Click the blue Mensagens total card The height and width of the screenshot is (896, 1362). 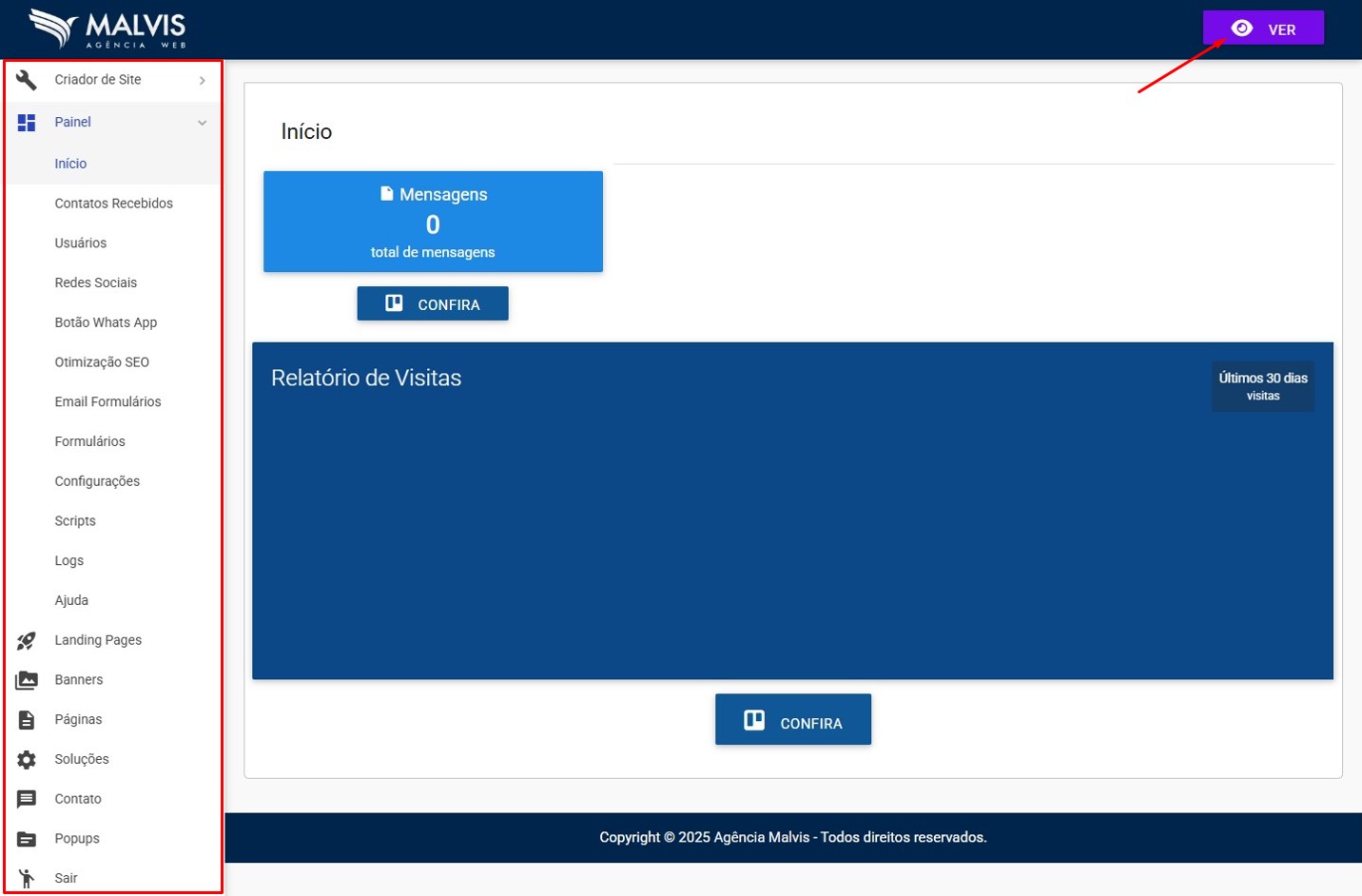tap(433, 222)
